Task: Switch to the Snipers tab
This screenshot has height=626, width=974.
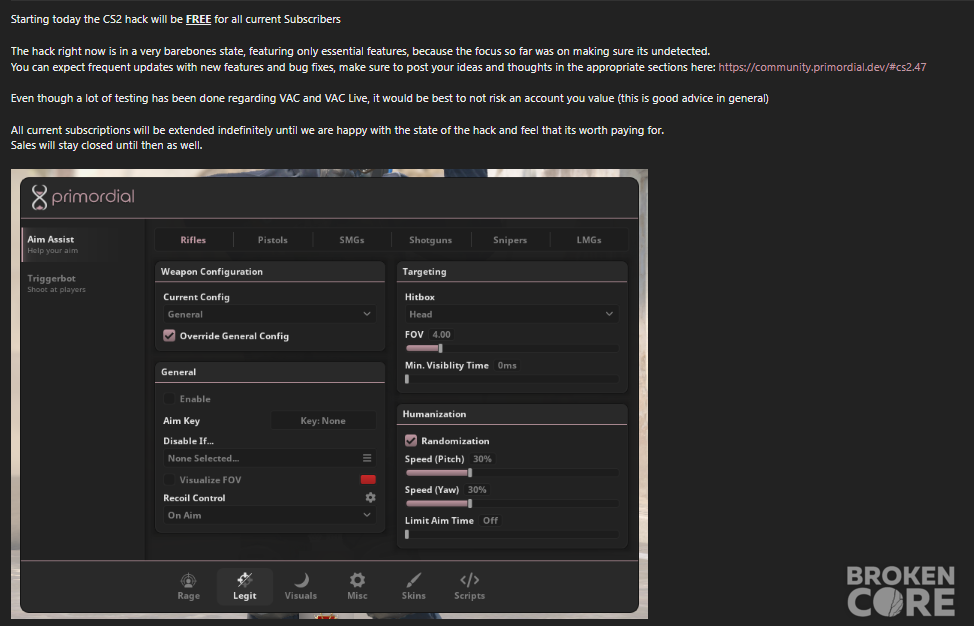Action: pyautogui.click(x=510, y=240)
